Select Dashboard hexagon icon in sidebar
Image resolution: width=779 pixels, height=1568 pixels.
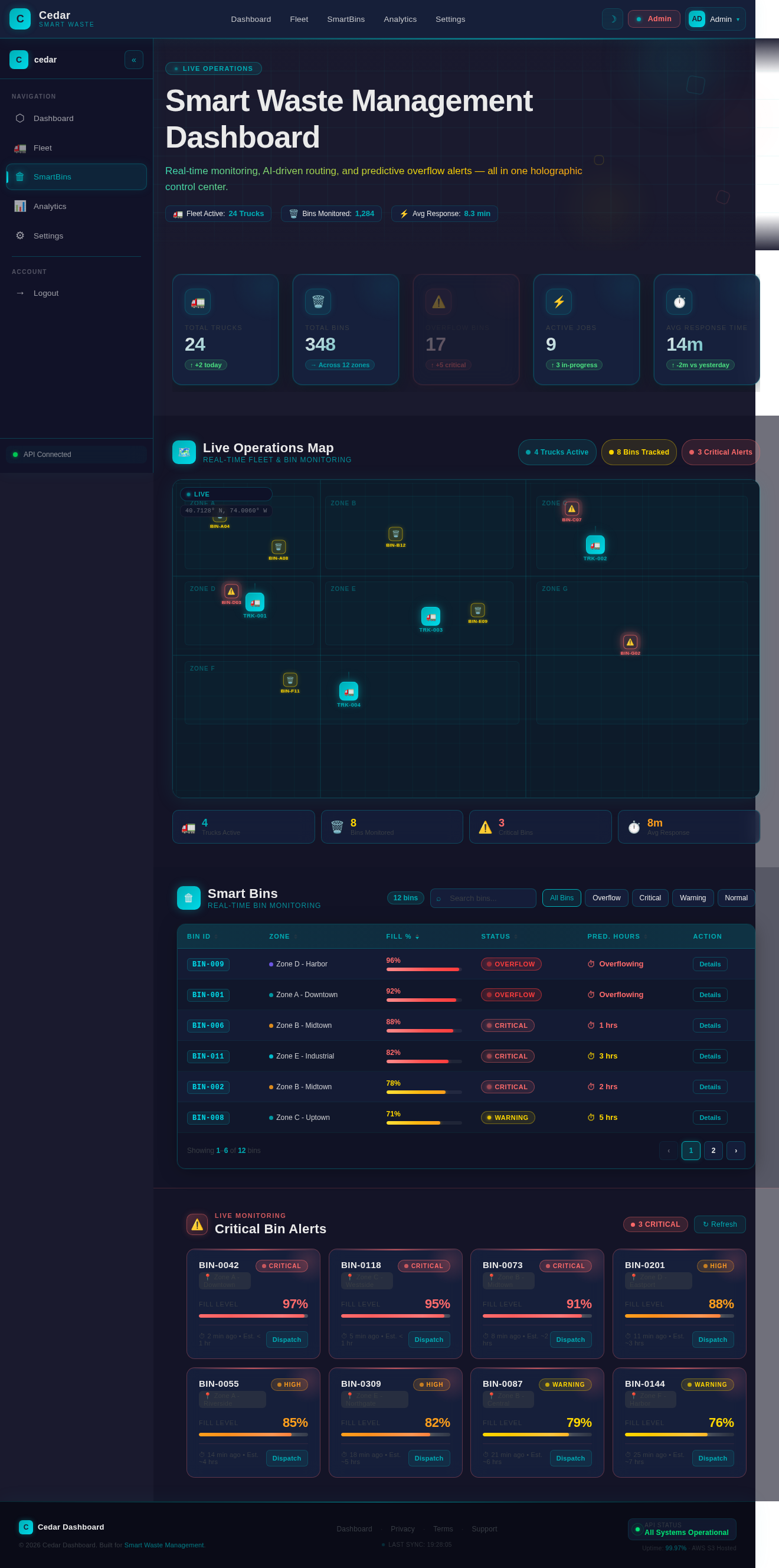tap(20, 118)
